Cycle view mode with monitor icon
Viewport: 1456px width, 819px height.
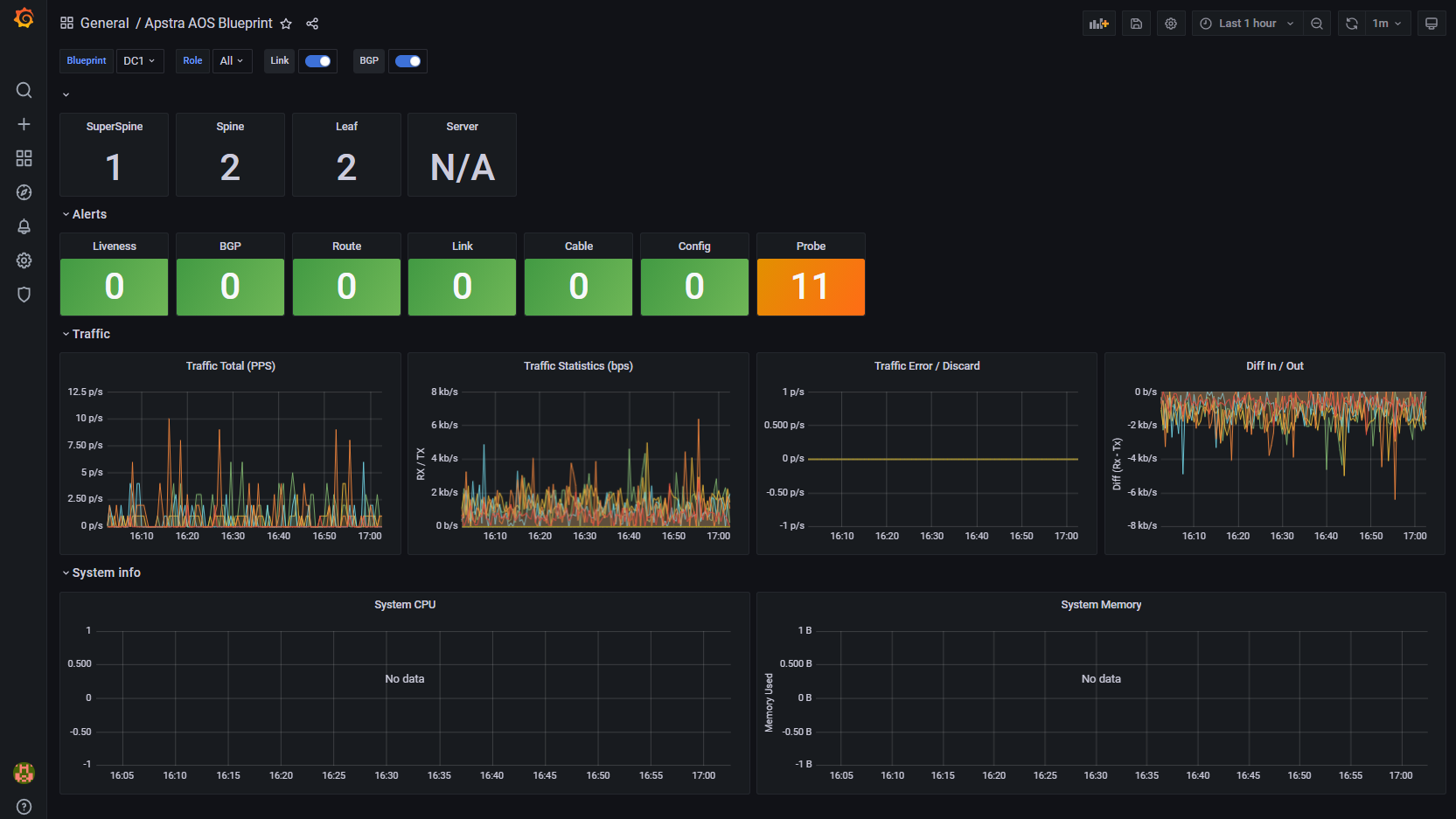click(x=1432, y=24)
